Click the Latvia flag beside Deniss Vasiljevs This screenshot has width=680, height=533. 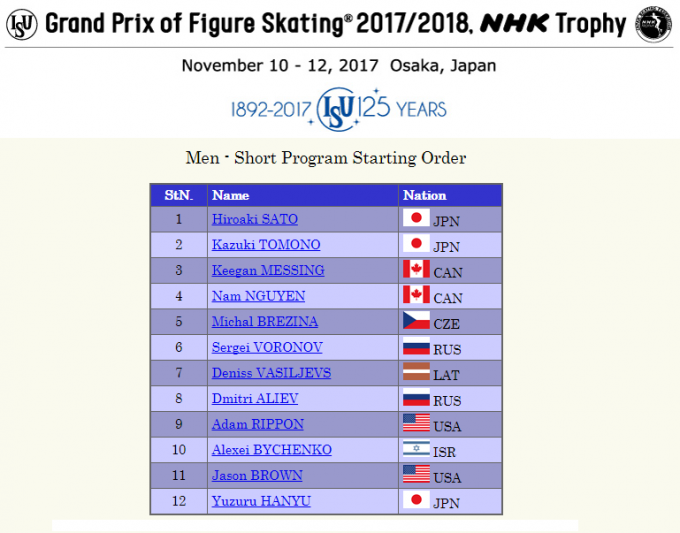click(x=415, y=373)
